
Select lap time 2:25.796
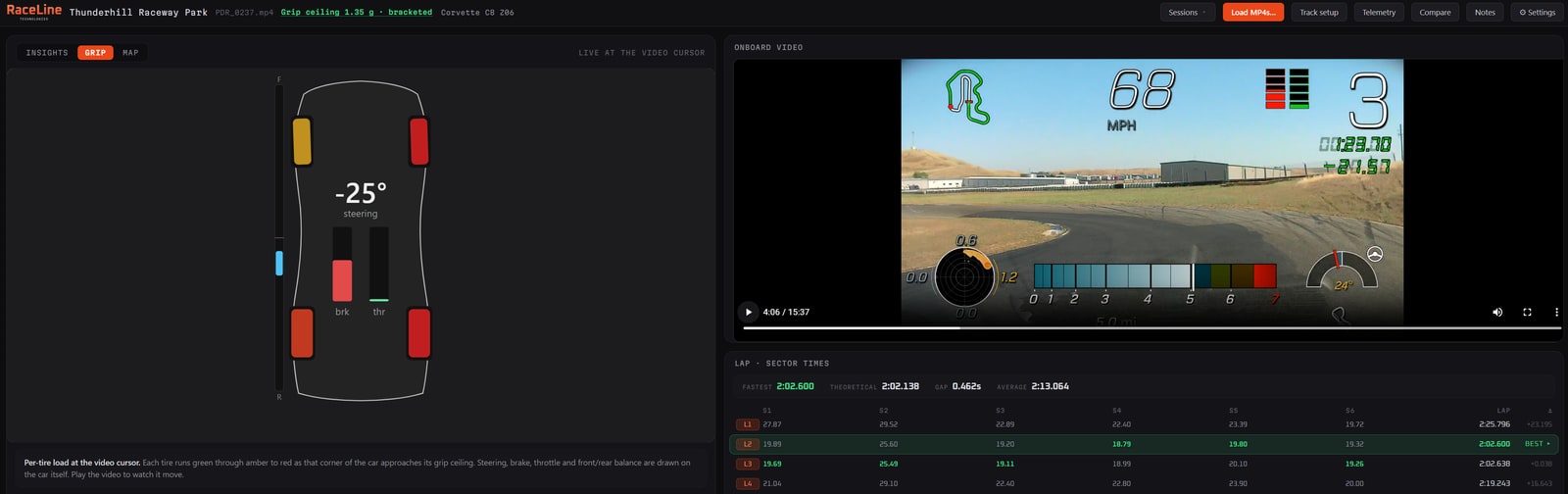click(x=1494, y=424)
